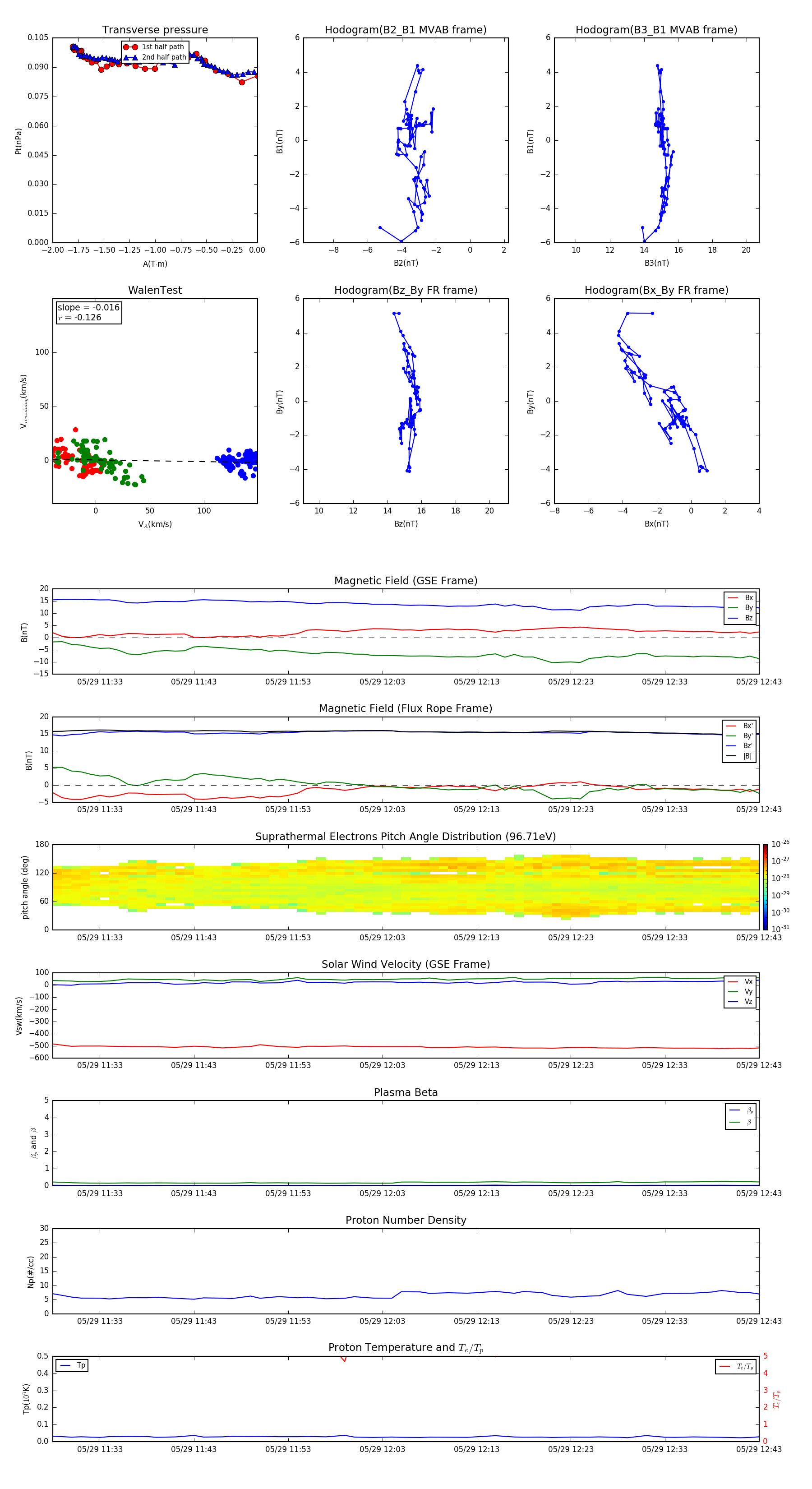Click the '10^-31' colorbar tick label
This screenshot has width=812, height=1489.
coord(780,929)
